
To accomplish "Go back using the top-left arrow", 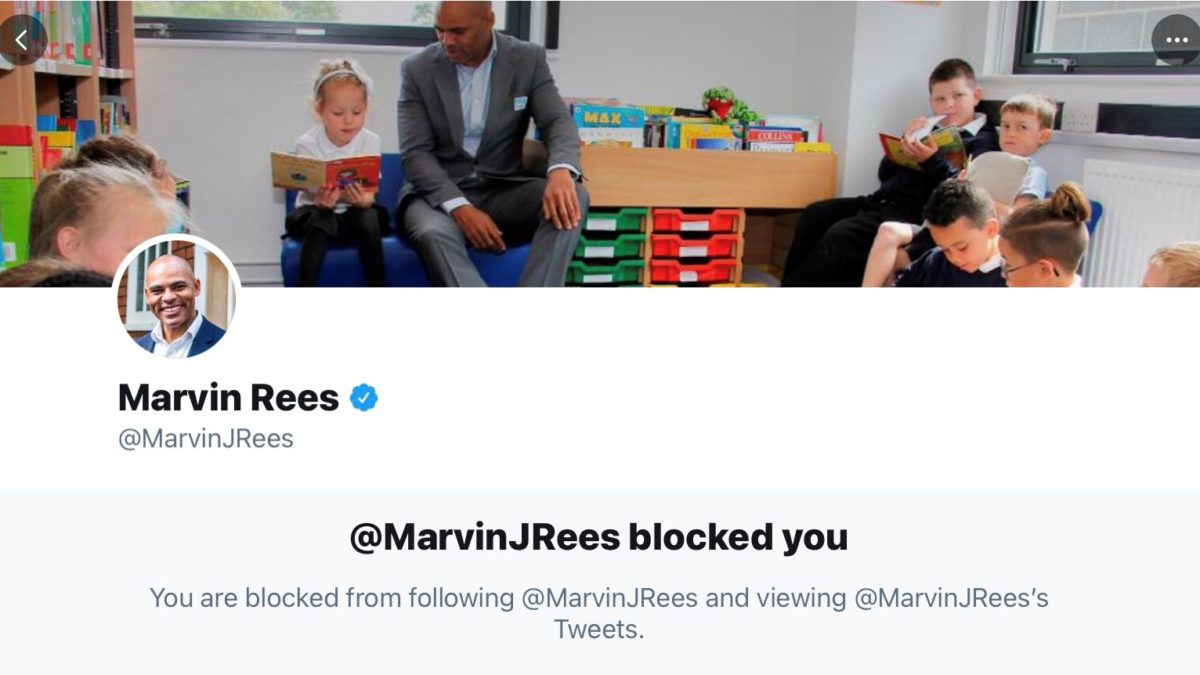I will pyautogui.click(x=21, y=40).
